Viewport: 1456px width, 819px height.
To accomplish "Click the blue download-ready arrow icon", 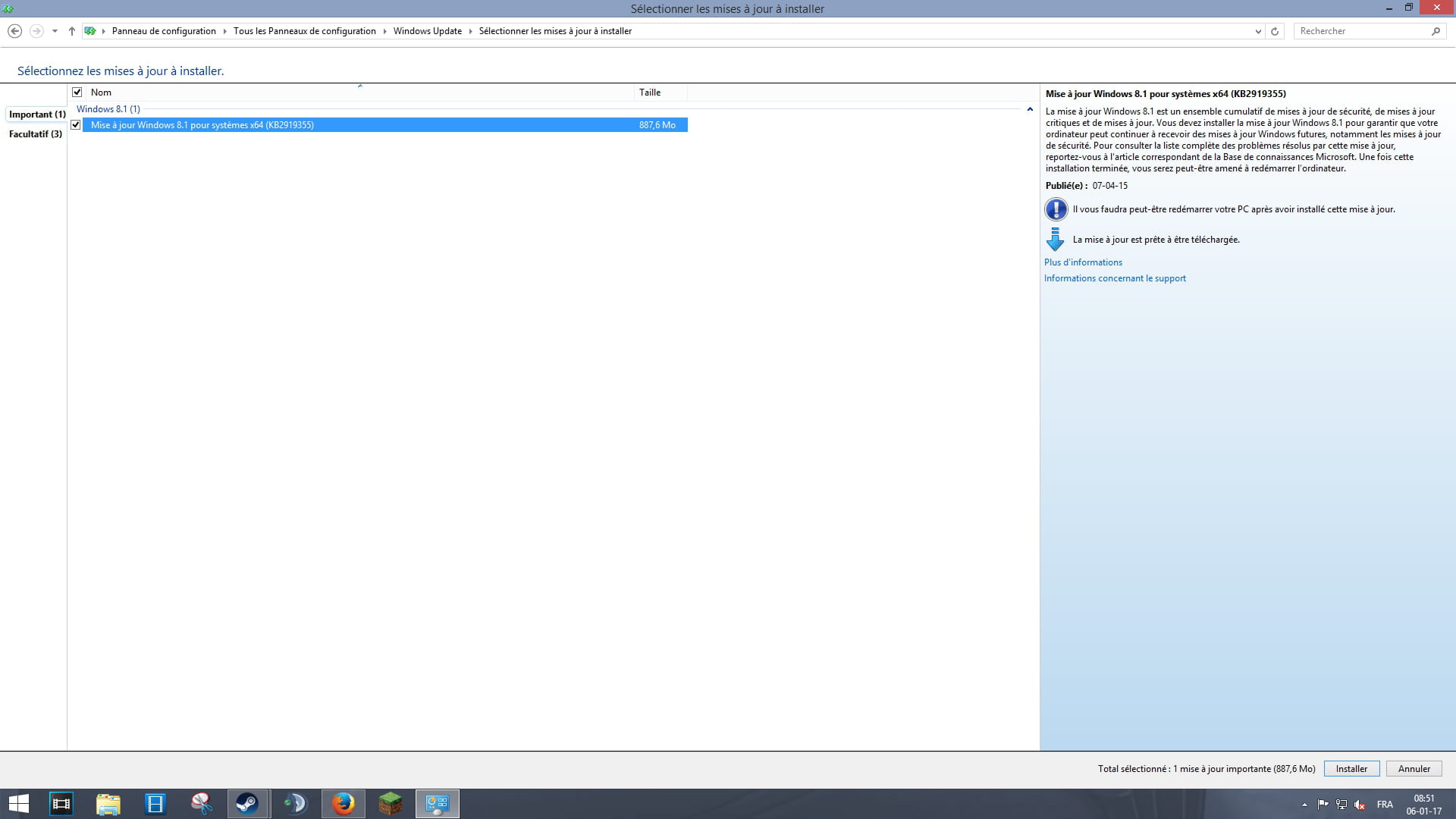I will pos(1055,240).
